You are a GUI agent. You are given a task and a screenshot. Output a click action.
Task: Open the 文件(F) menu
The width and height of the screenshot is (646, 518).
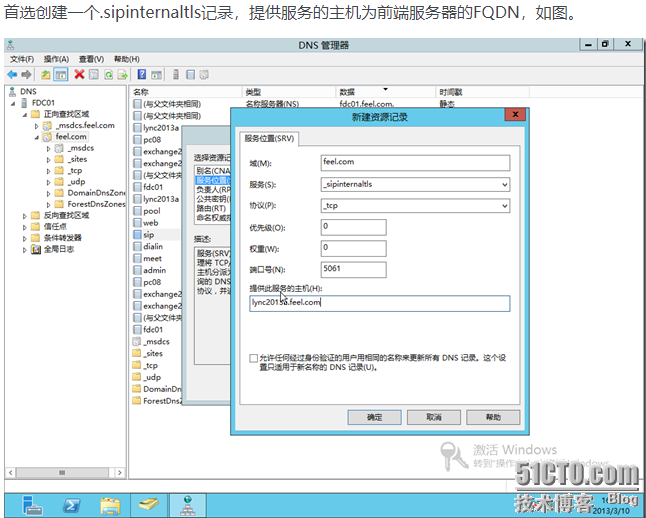[22, 59]
